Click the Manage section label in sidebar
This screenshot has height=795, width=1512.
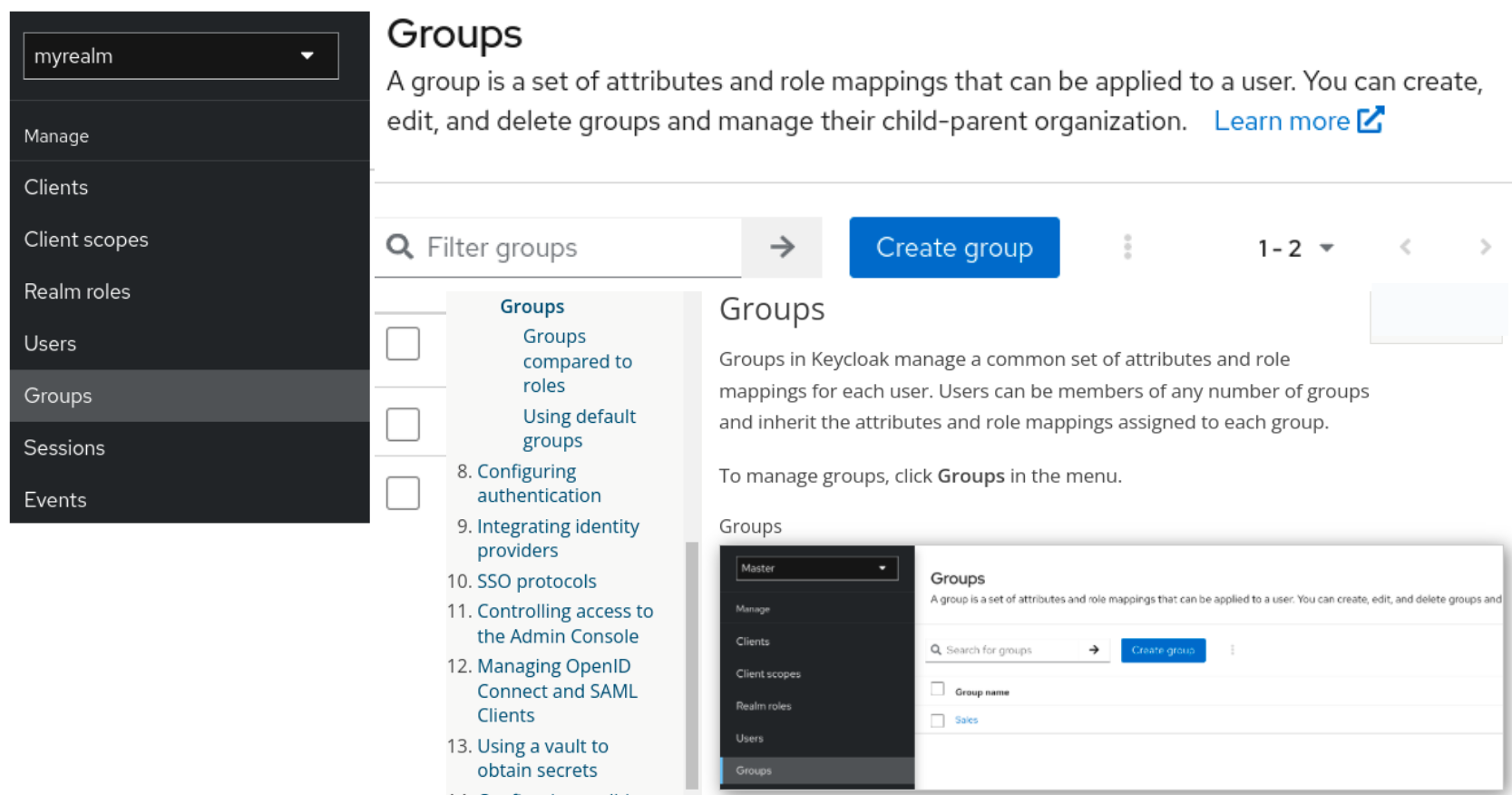(x=56, y=136)
